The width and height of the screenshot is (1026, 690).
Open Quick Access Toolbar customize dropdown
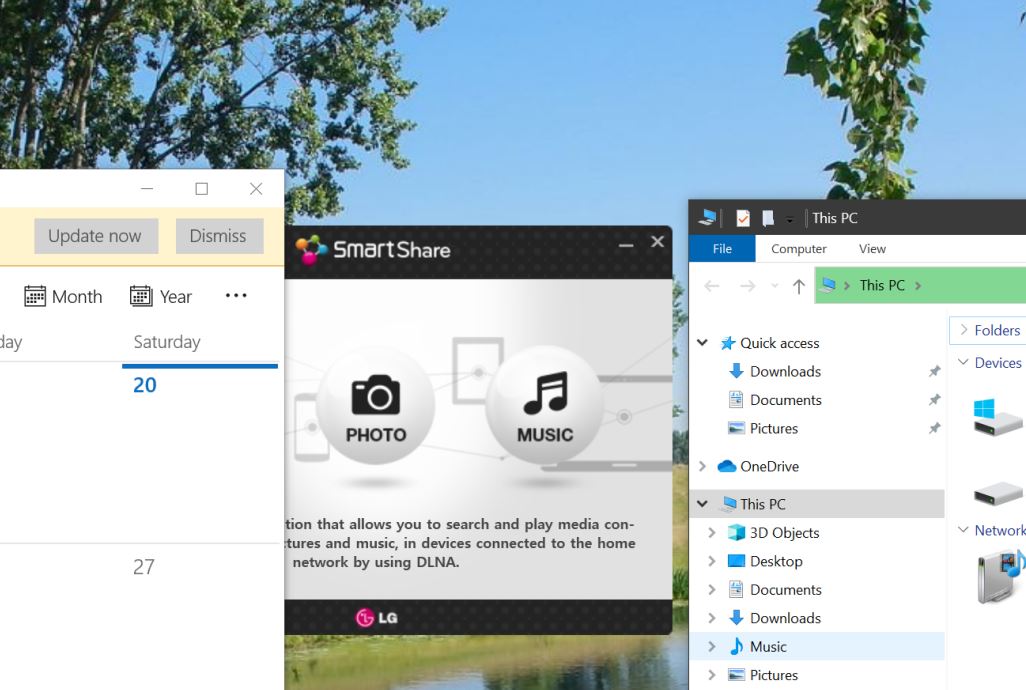[x=790, y=220]
